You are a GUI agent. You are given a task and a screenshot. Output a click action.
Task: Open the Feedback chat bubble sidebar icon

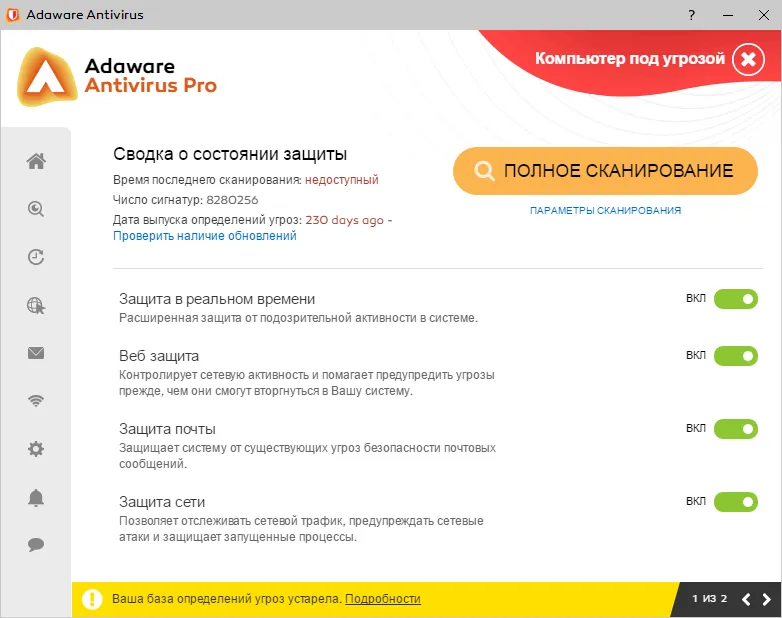(36, 544)
